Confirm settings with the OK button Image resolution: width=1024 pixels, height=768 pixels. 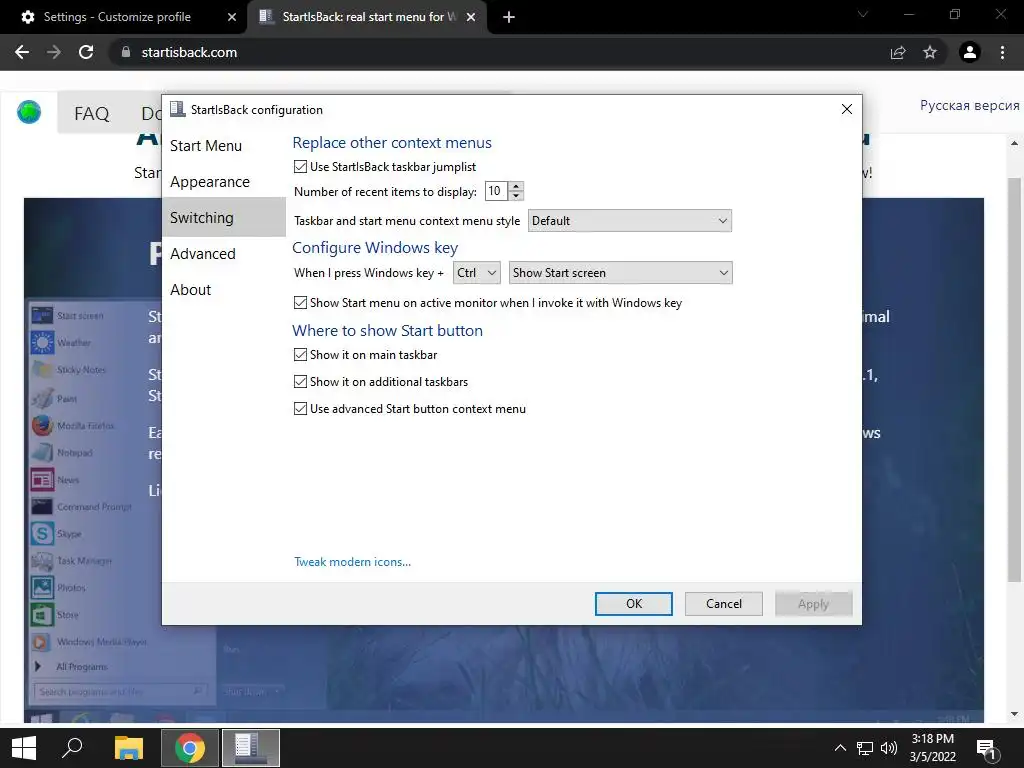pyautogui.click(x=633, y=604)
